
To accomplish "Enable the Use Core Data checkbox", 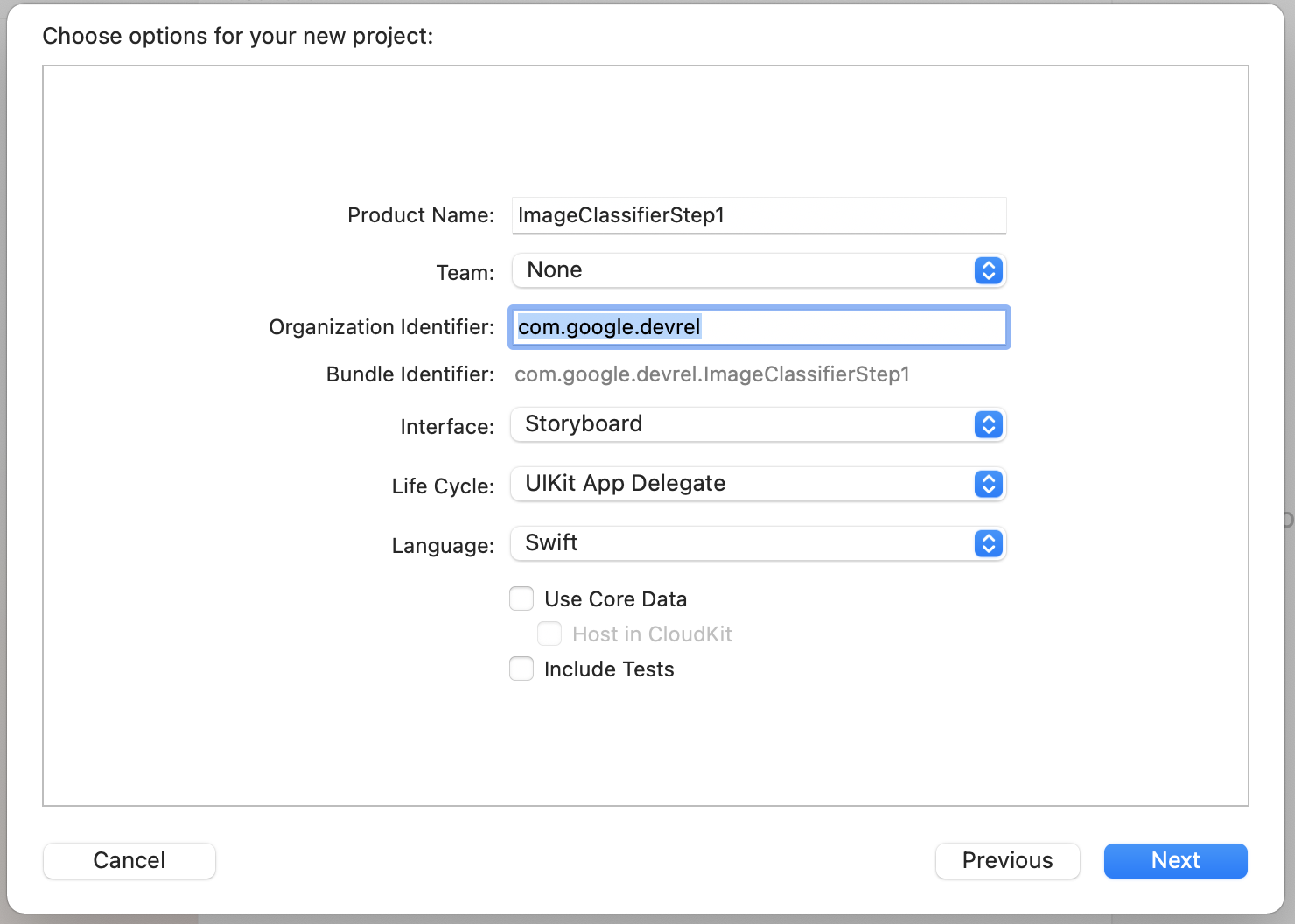I will (x=521, y=598).
